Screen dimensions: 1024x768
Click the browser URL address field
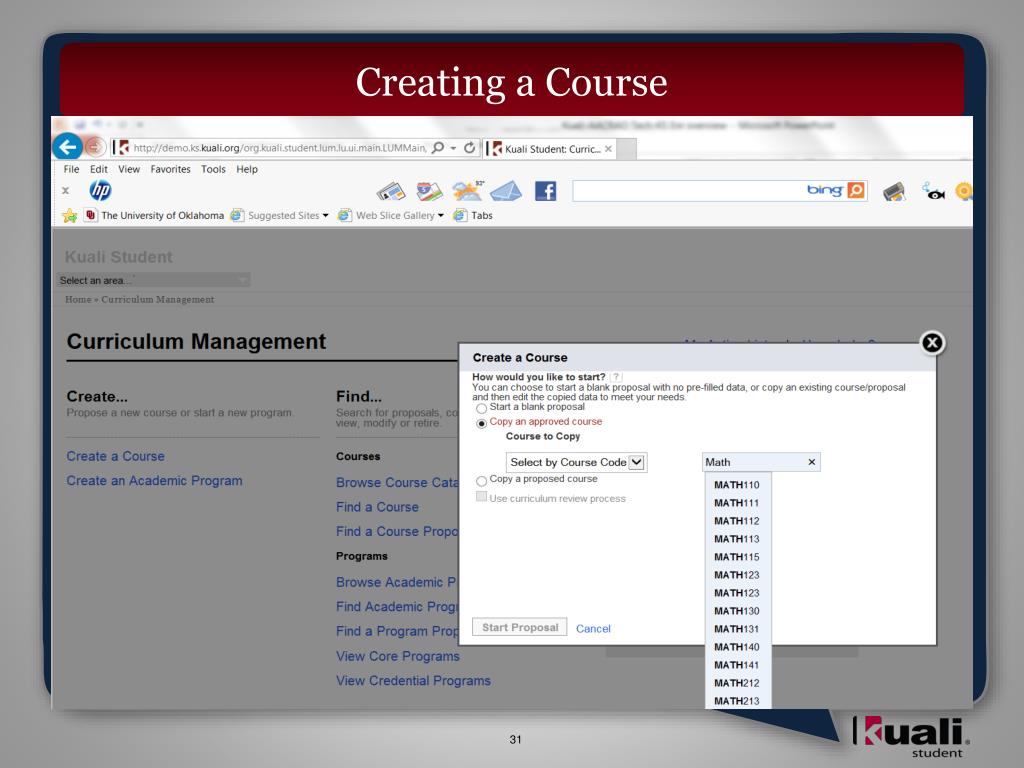280,148
